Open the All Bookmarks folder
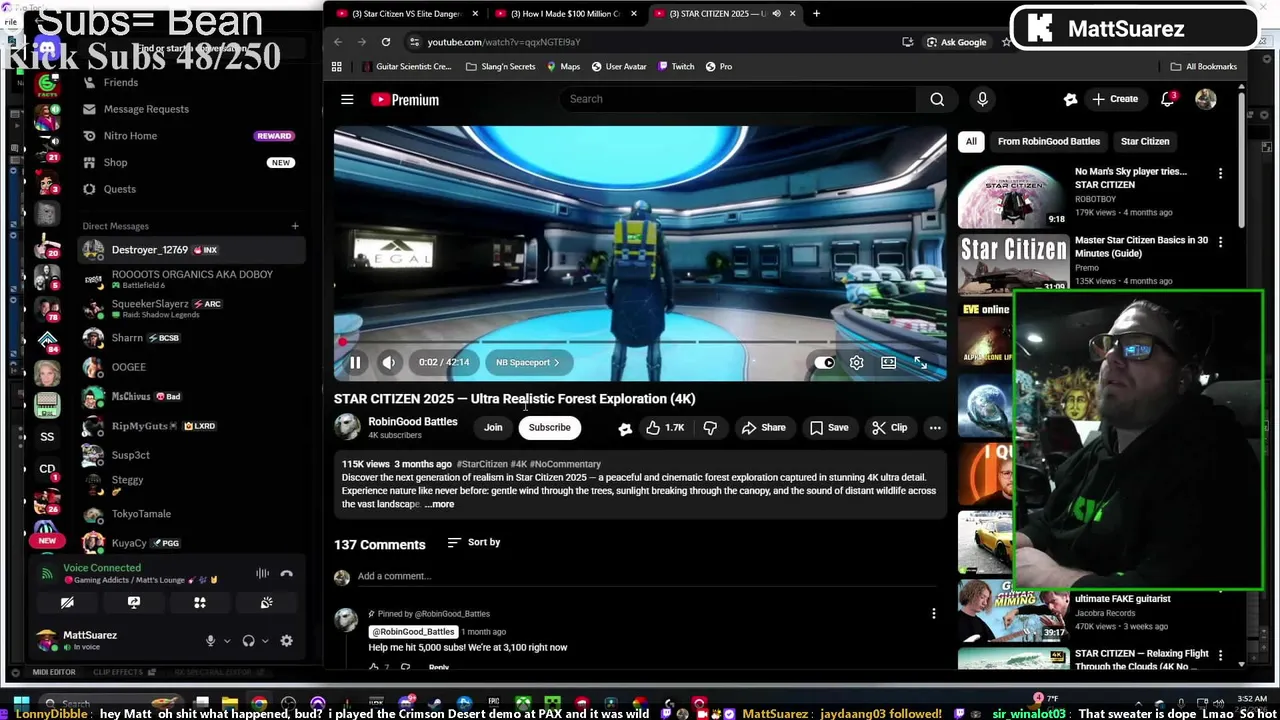 [1204, 67]
